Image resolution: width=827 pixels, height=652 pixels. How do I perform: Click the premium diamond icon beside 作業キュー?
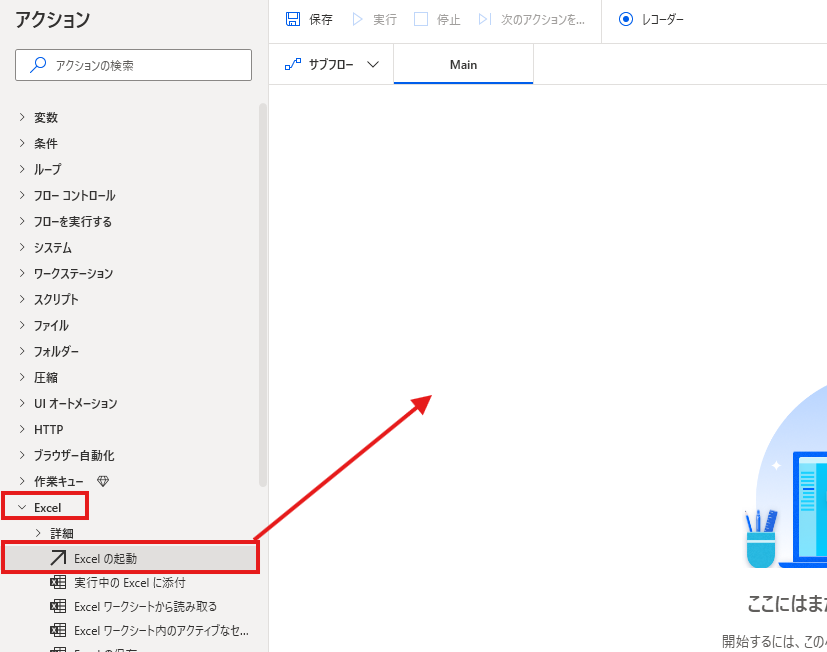(103, 481)
